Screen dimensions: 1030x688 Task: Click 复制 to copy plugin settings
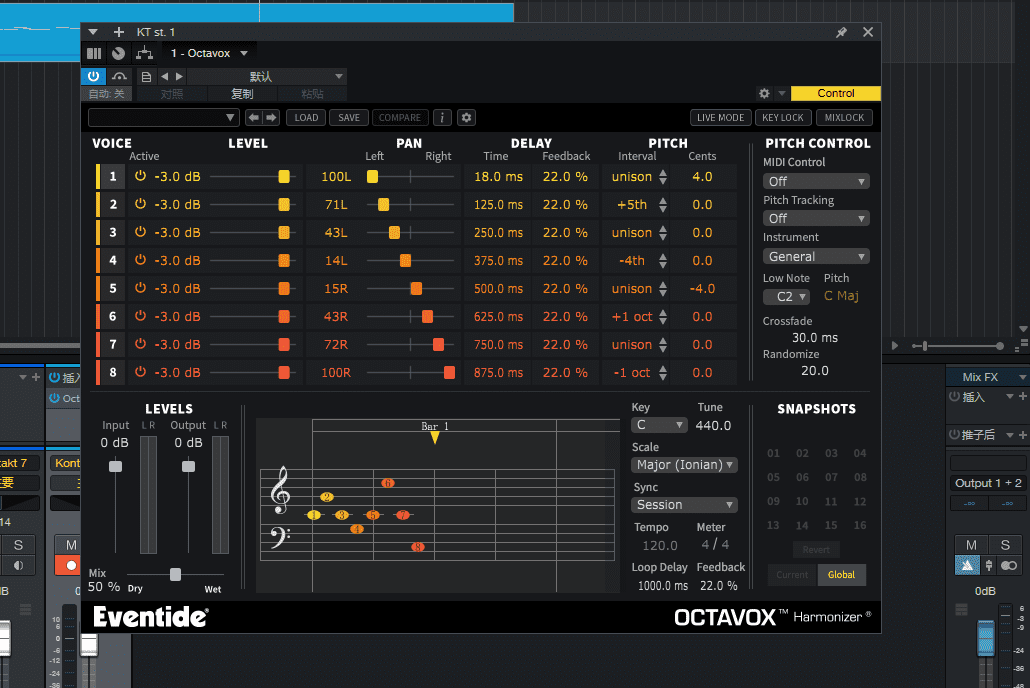pos(242,94)
